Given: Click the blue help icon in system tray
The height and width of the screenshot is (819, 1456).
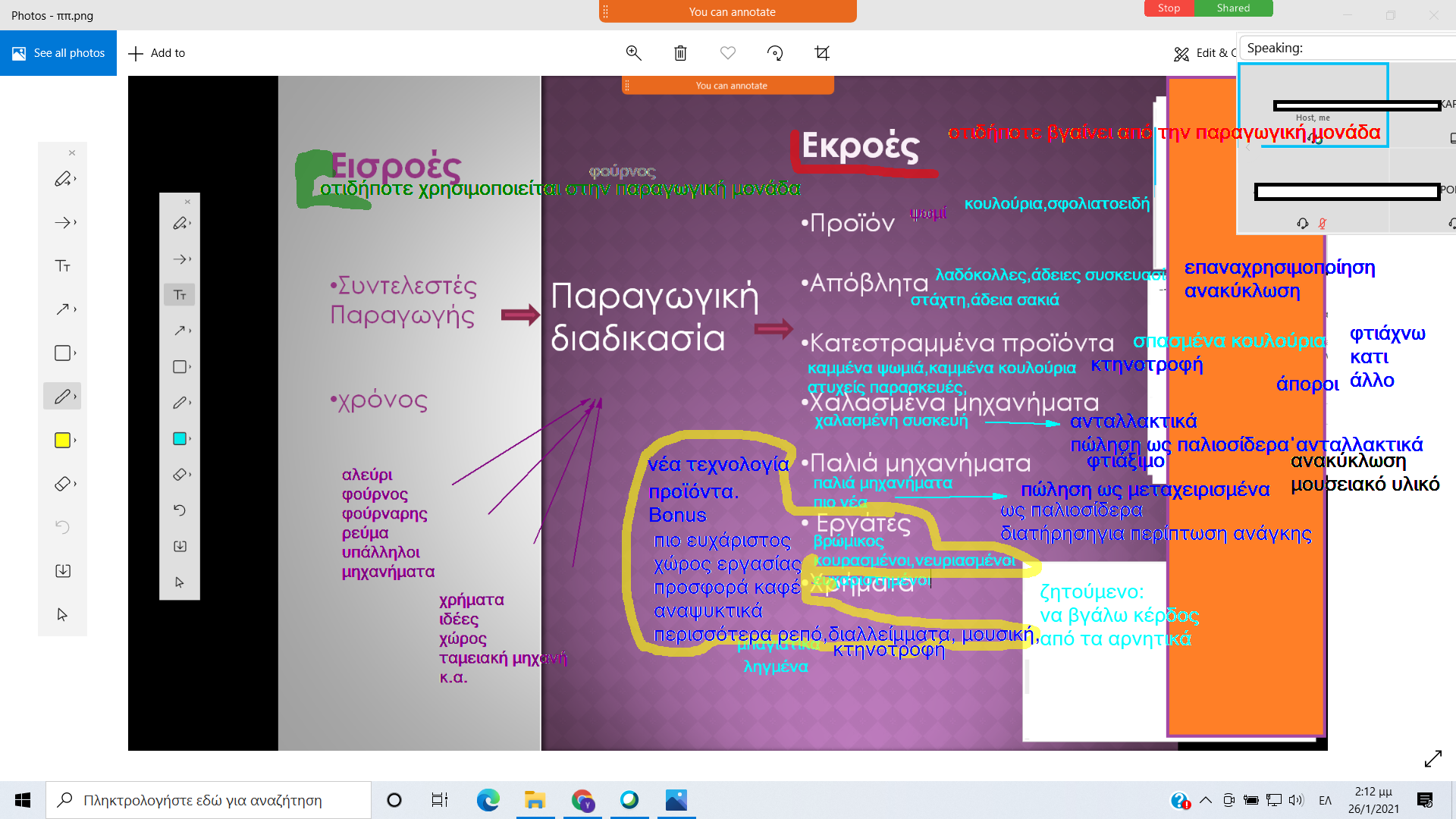Looking at the screenshot, I should [1179, 800].
